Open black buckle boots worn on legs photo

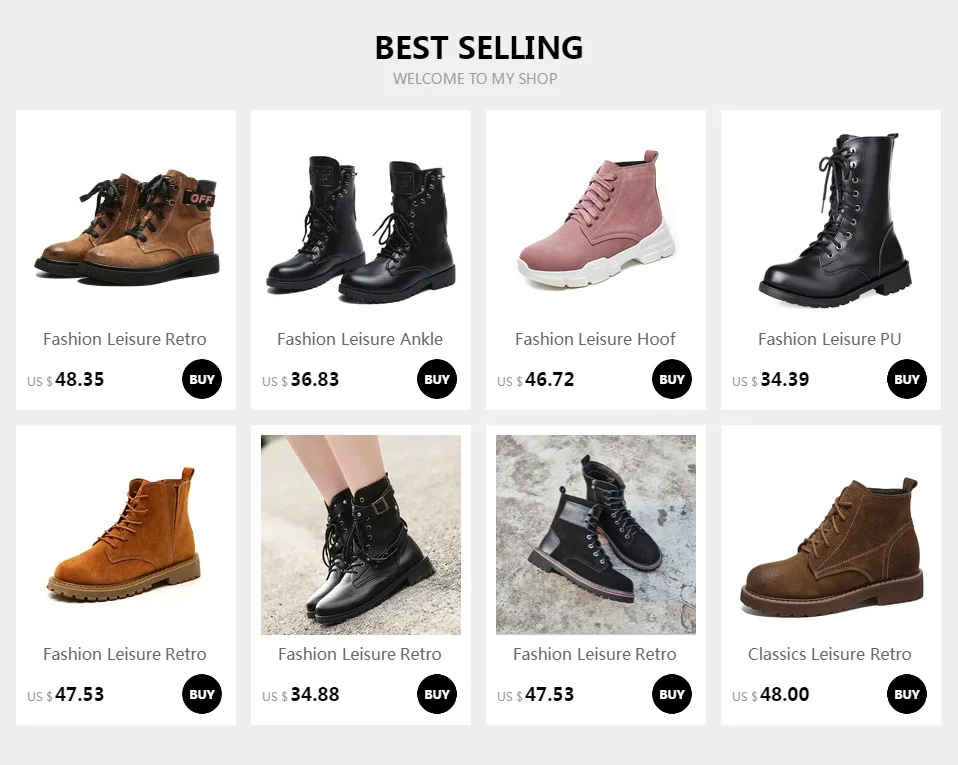(360, 535)
